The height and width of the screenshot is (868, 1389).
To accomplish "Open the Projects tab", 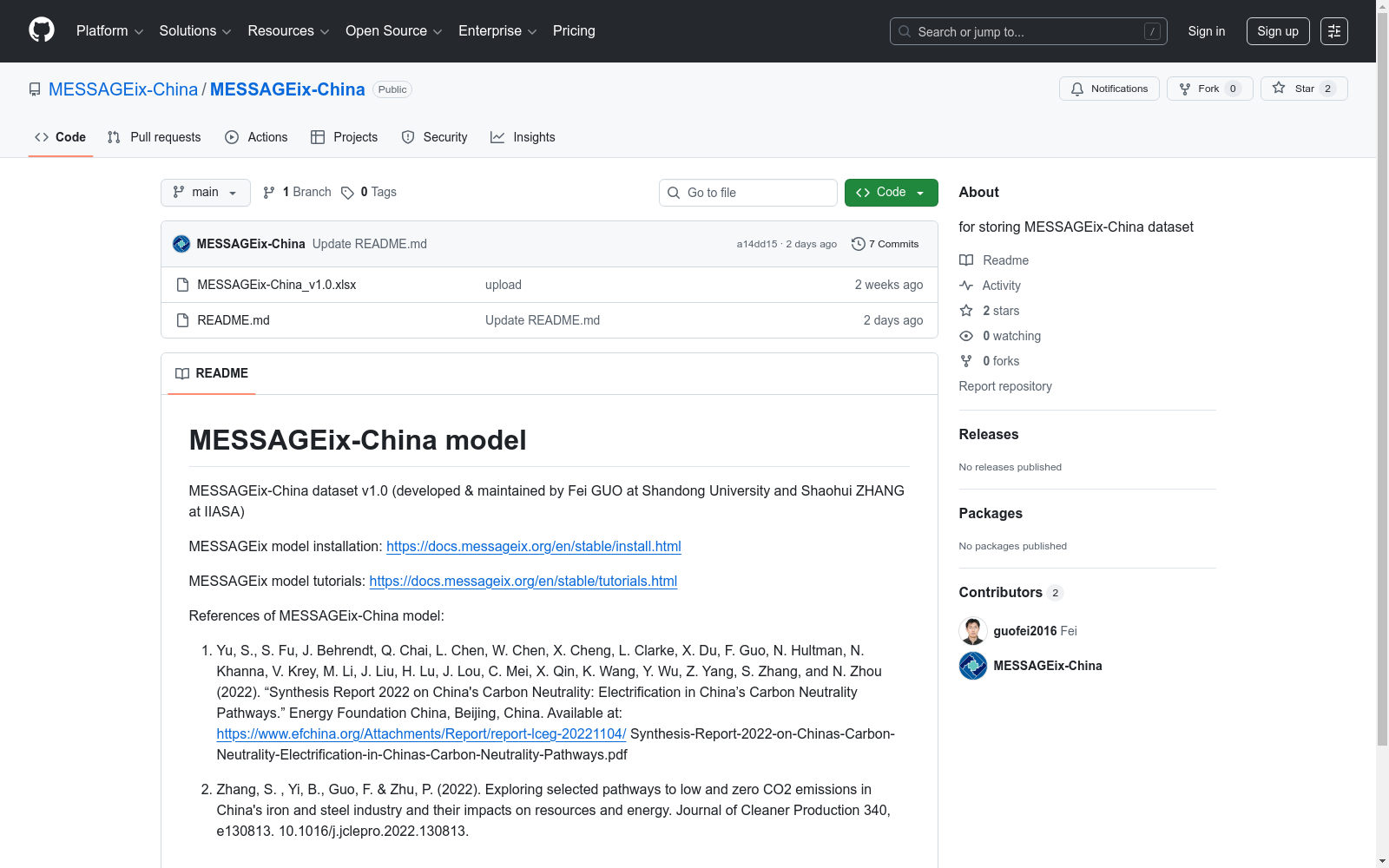I will tap(345, 137).
